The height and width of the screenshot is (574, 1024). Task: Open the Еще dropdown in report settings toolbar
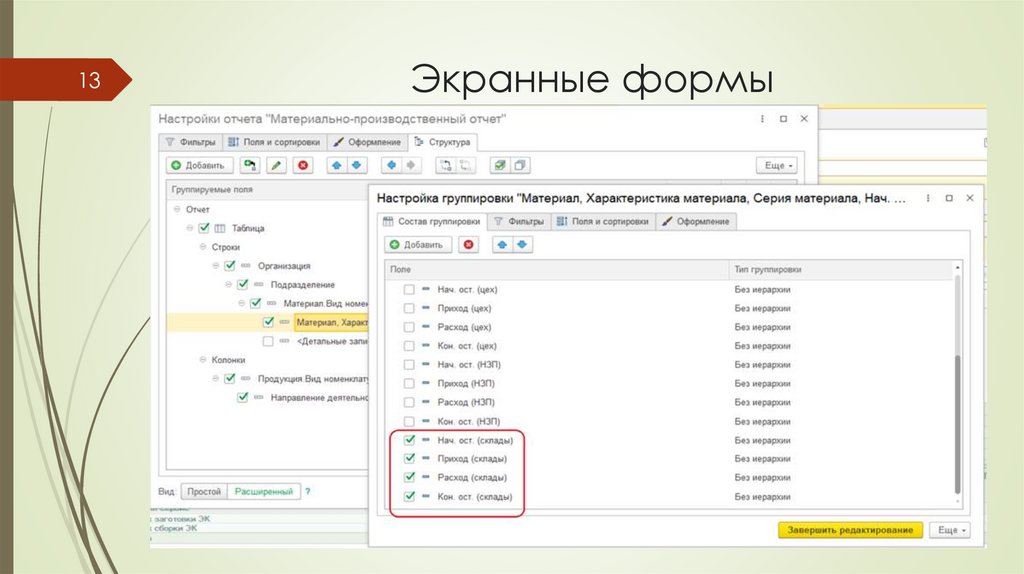pyautogui.click(x=777, y=166)
